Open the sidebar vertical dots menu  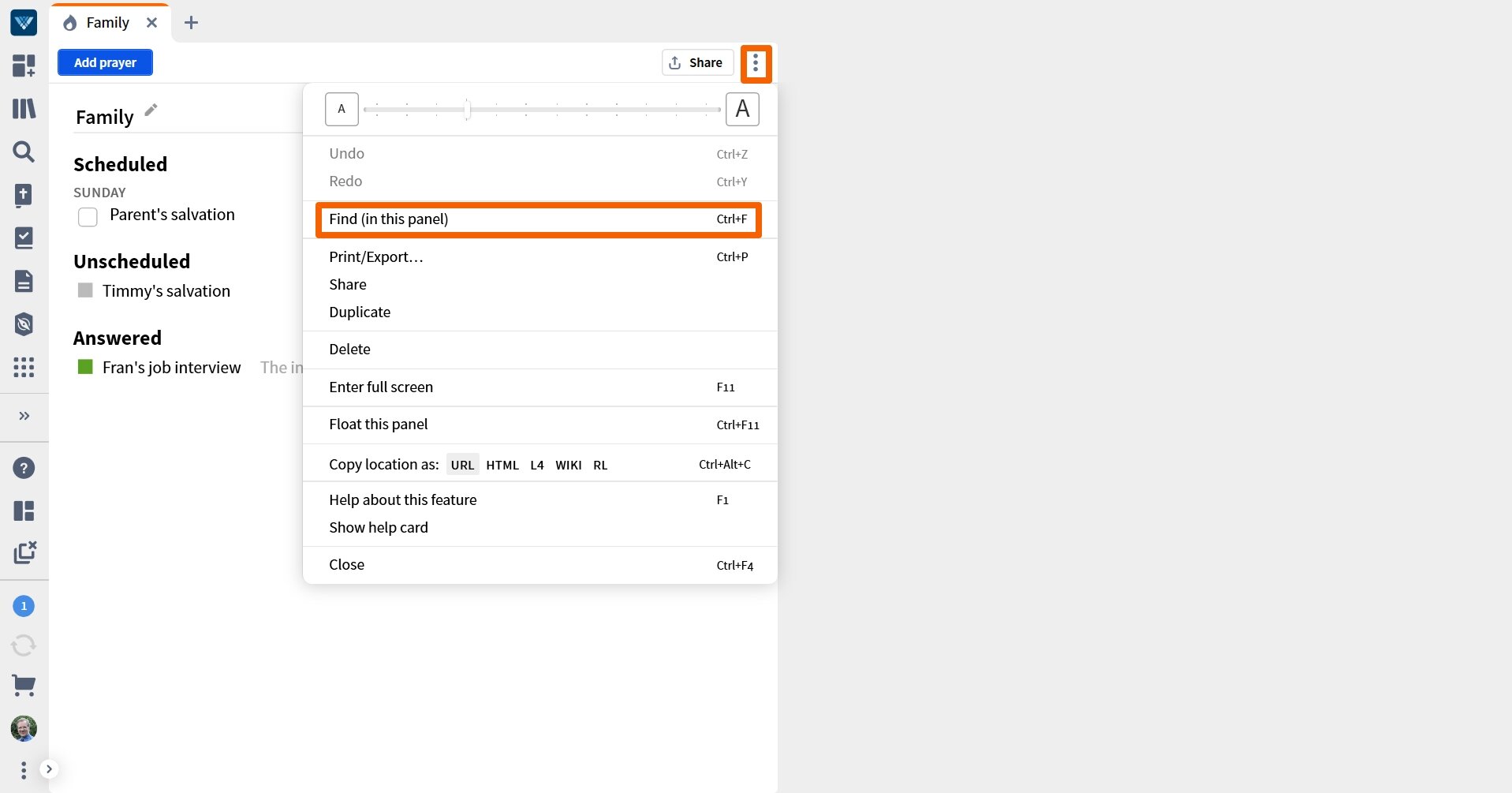pyautogui.click(x=24, y=770)
